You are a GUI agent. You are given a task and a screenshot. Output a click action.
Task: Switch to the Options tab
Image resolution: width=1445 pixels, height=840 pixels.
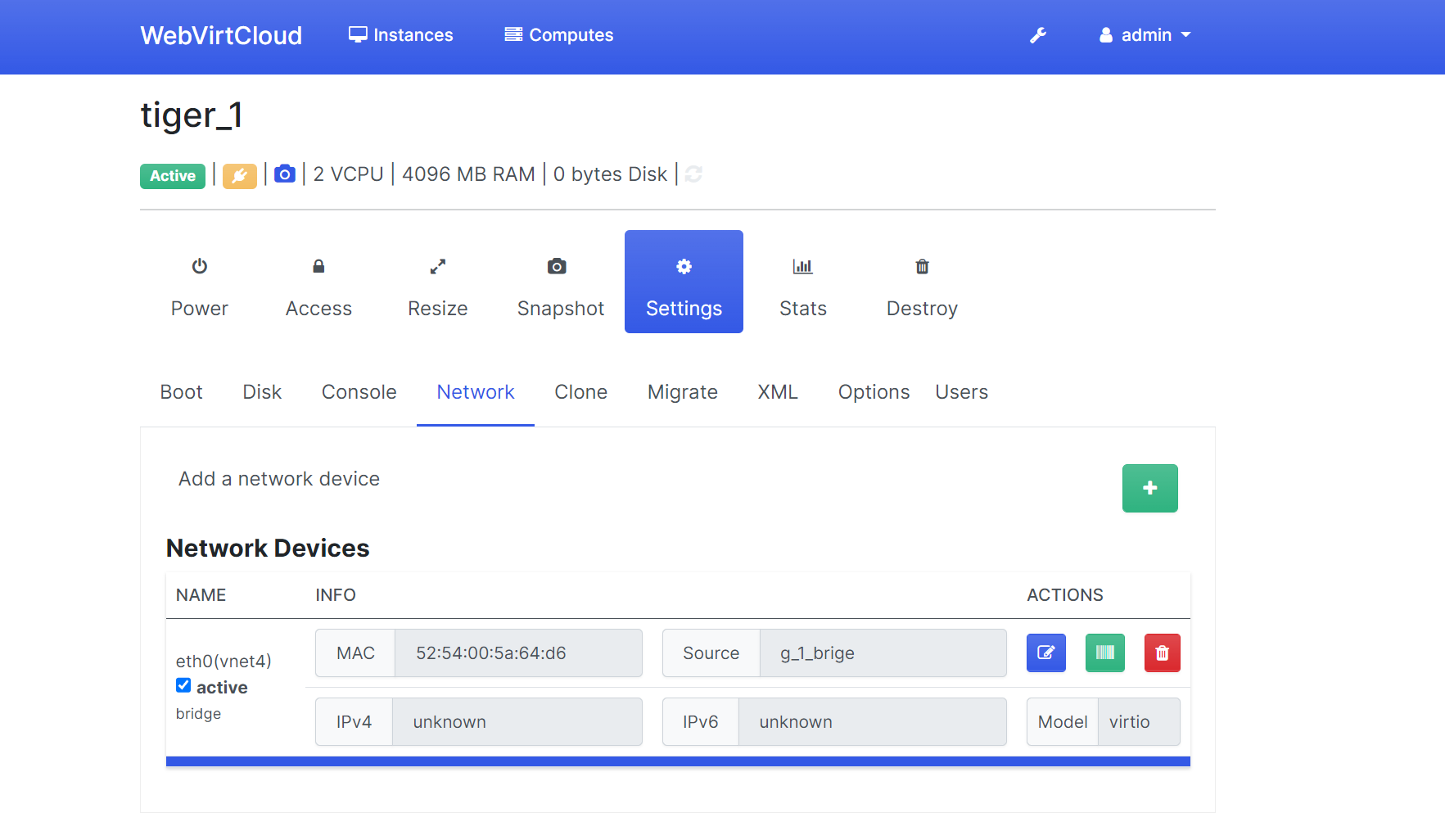pyautogui.click(x=874, y=392)
